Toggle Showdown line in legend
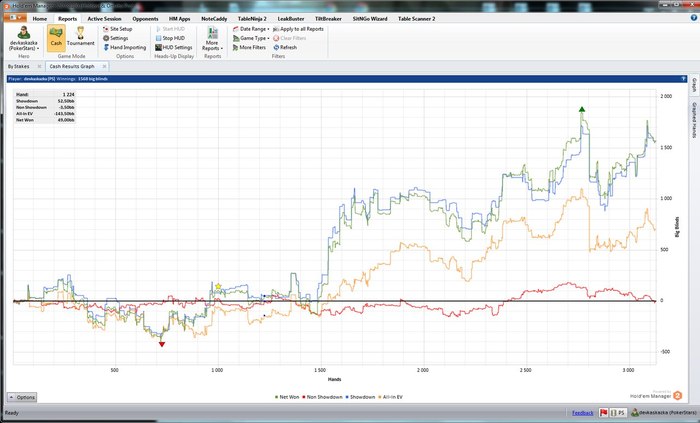Screen dimensions: 700x423 (360, 397)
